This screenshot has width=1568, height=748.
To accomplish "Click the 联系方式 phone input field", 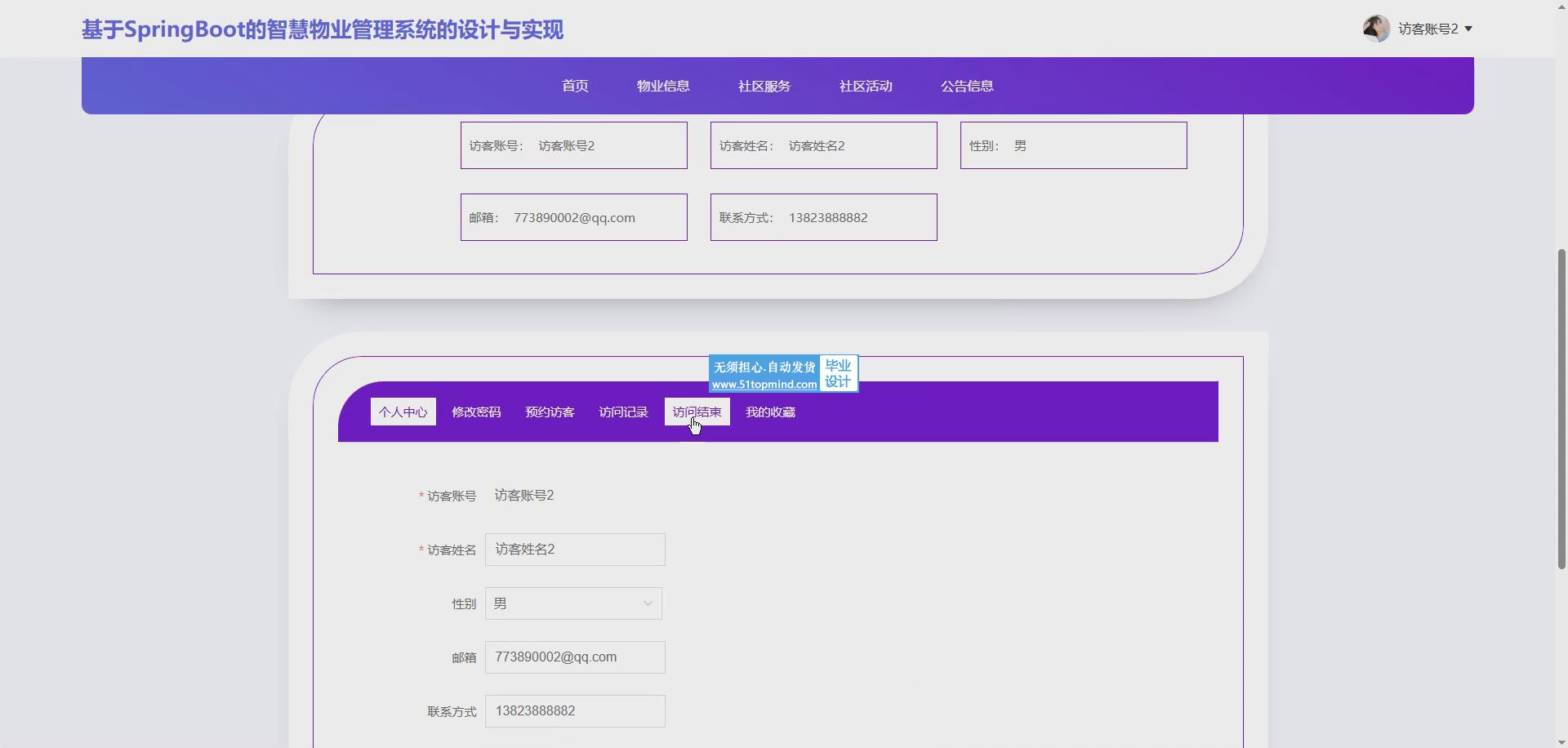I will [575, 711].
